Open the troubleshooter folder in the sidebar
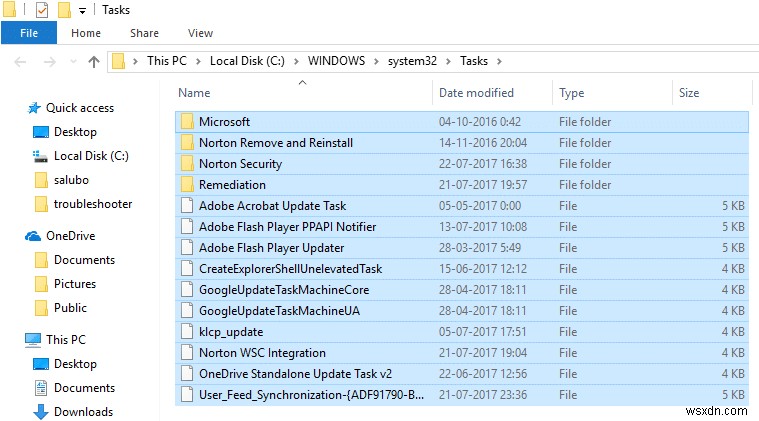The image size is (759, 421). (x=93, y=204)
